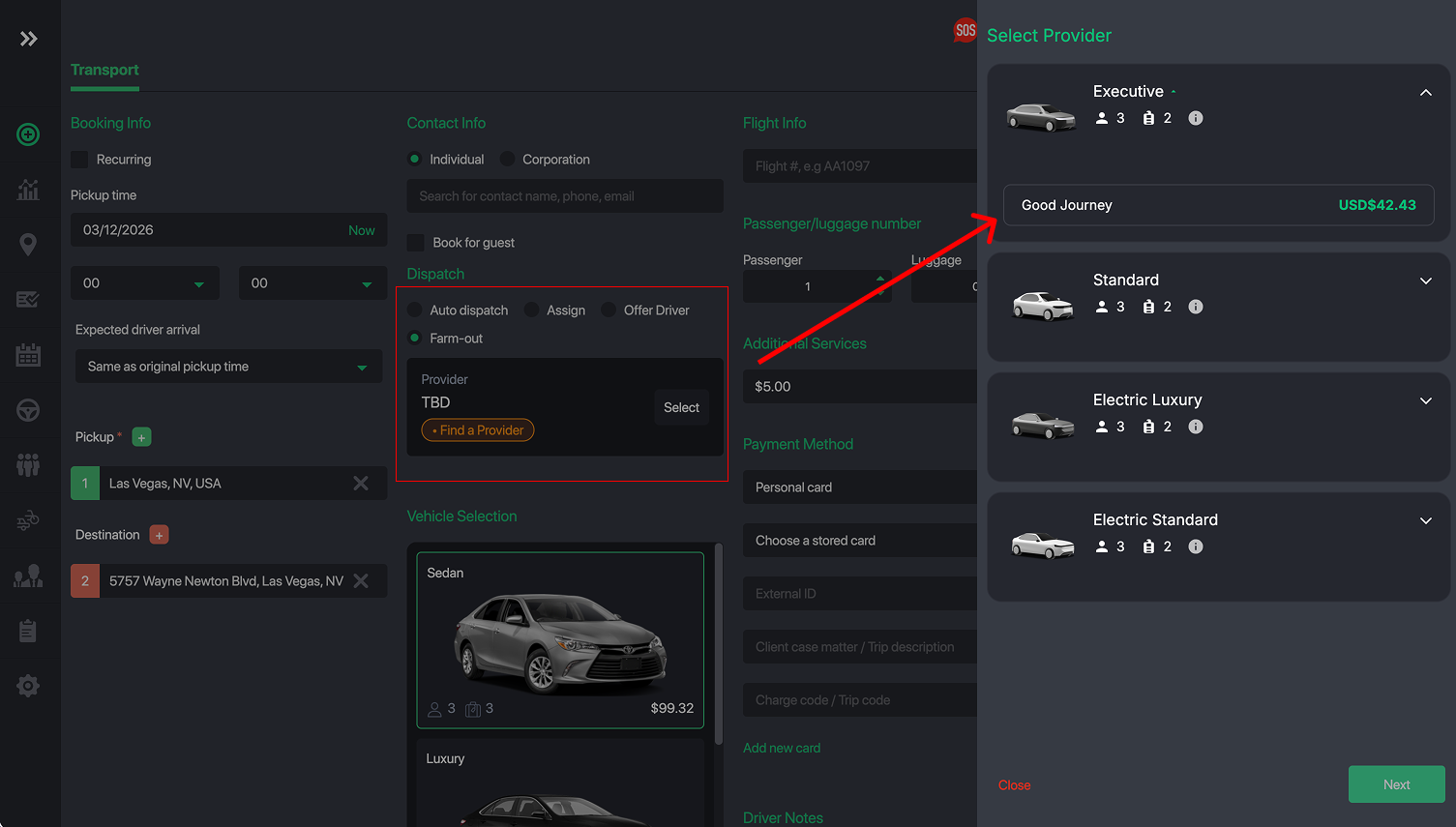This screenshot has width=1456, height=827.
Task: Select the Individual contact radio button
Action: 415,160
